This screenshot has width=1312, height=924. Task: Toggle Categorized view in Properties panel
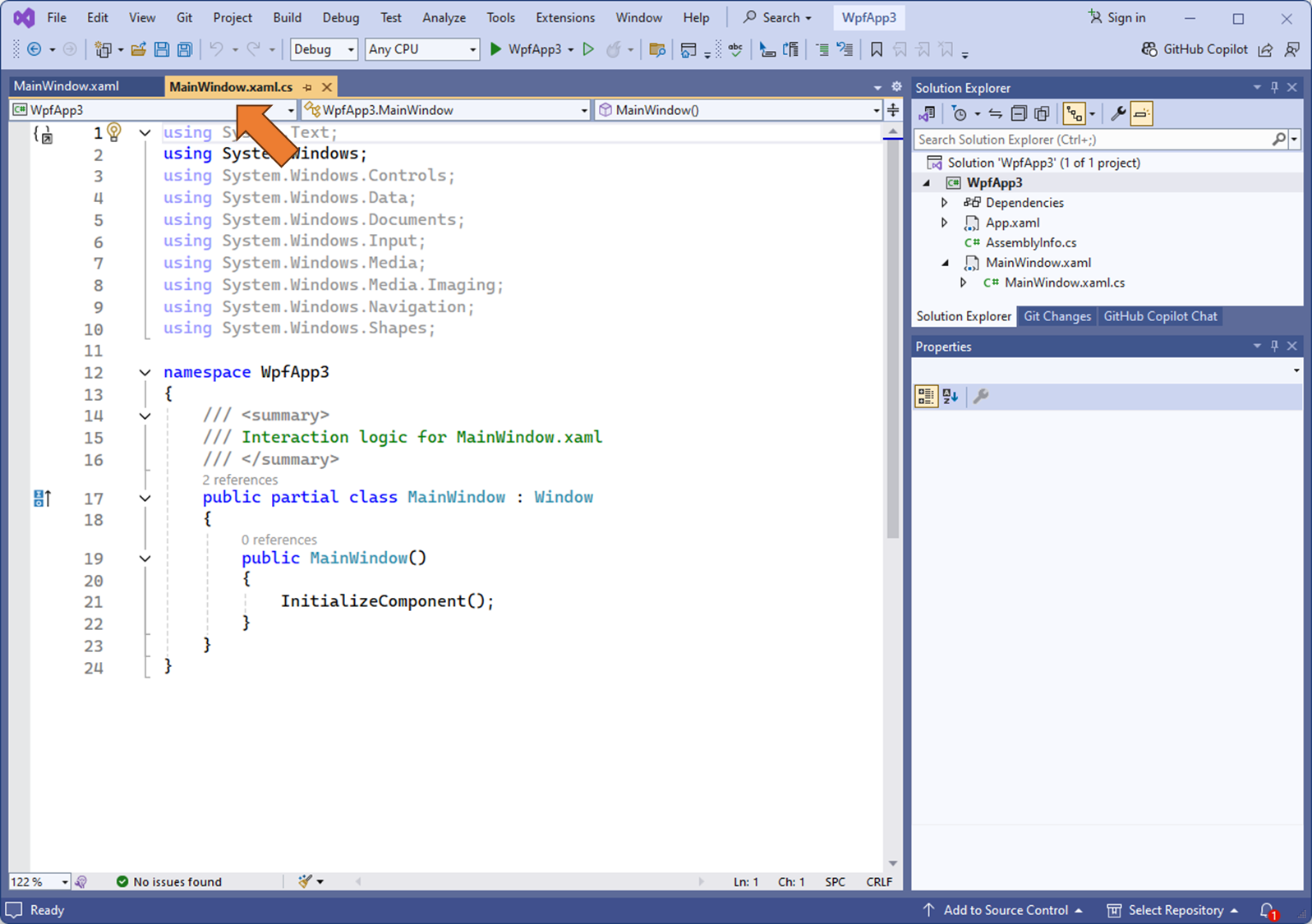coord(926,397)
